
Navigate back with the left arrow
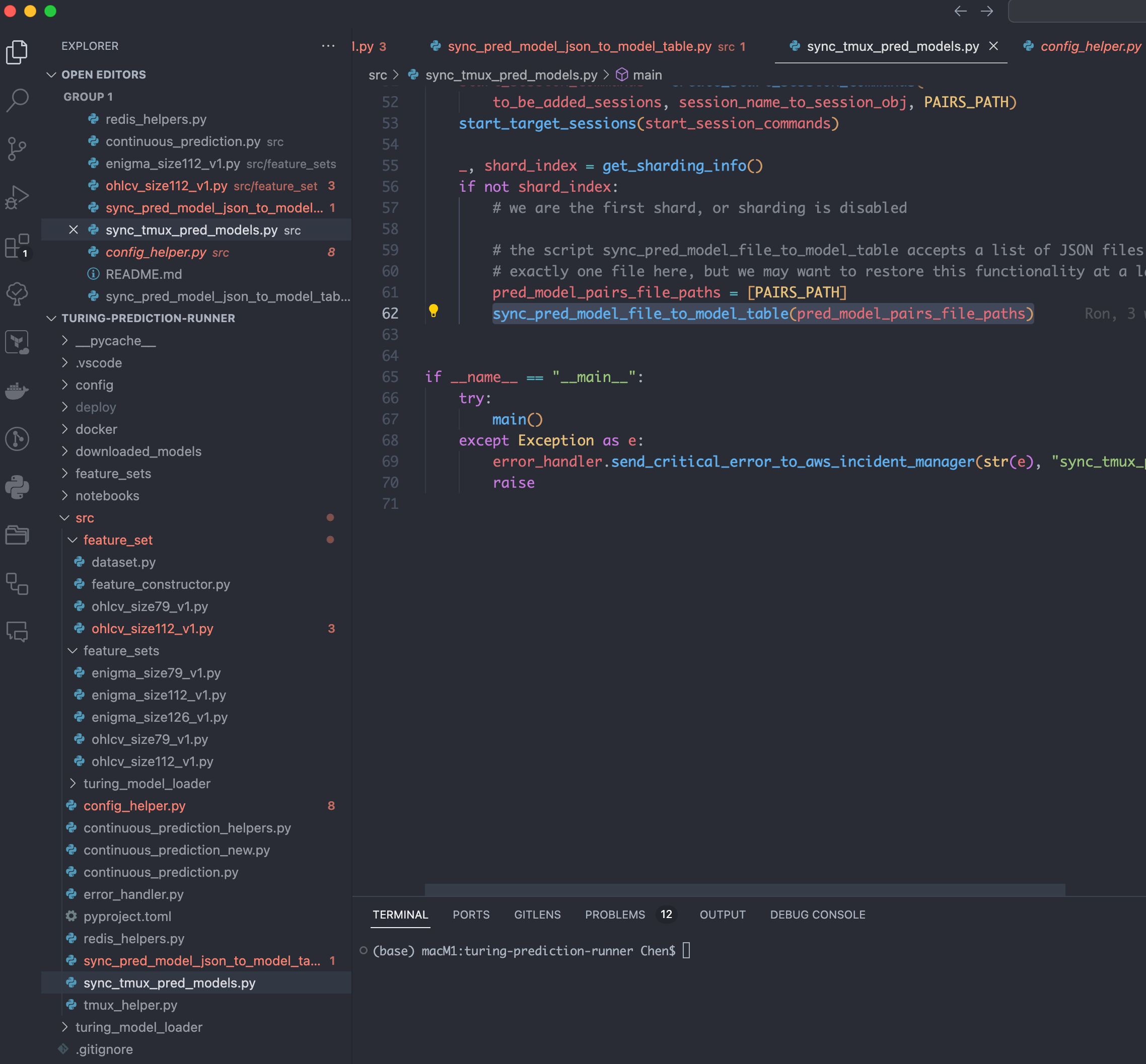coord(960,11)
